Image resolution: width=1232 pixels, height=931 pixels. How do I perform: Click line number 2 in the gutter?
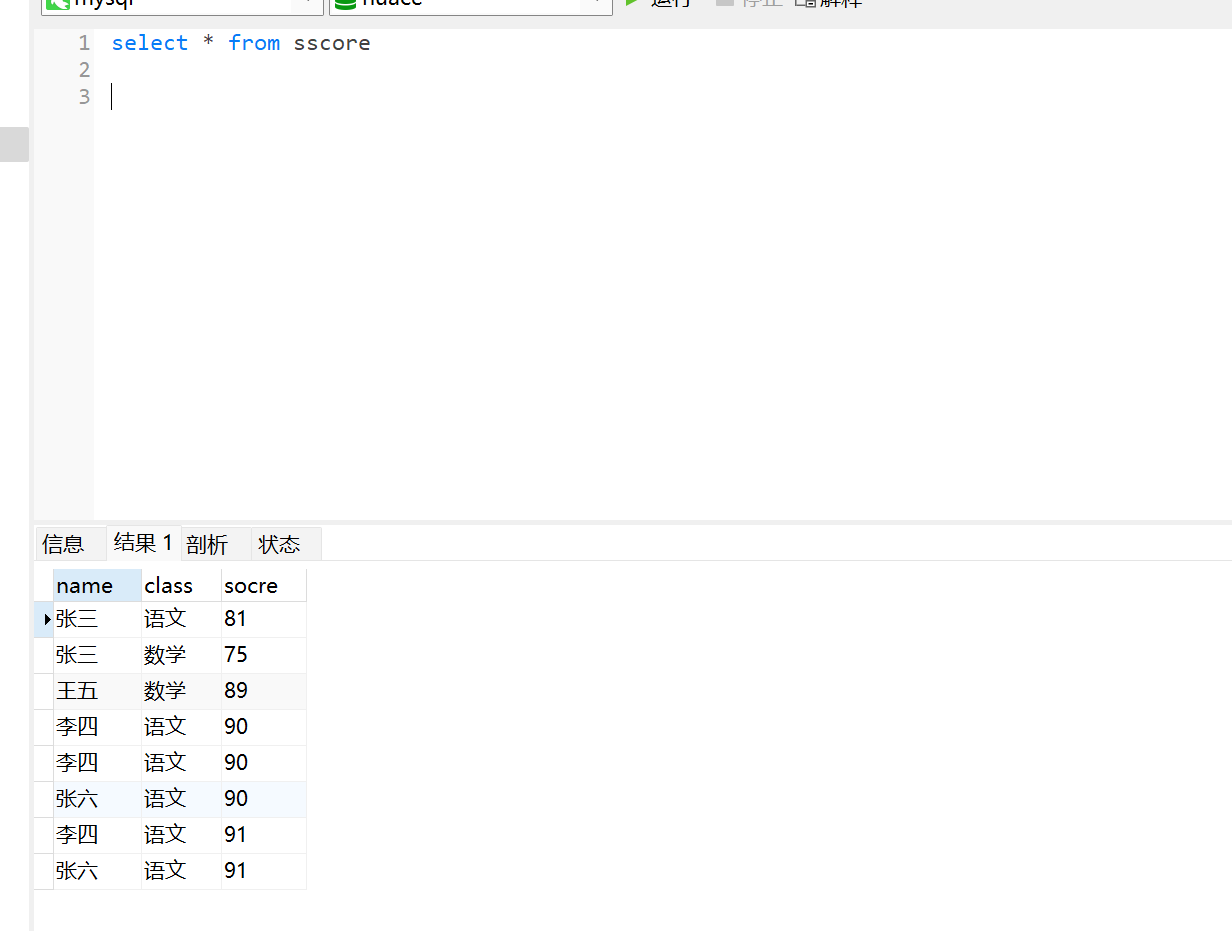click(84, 70)
